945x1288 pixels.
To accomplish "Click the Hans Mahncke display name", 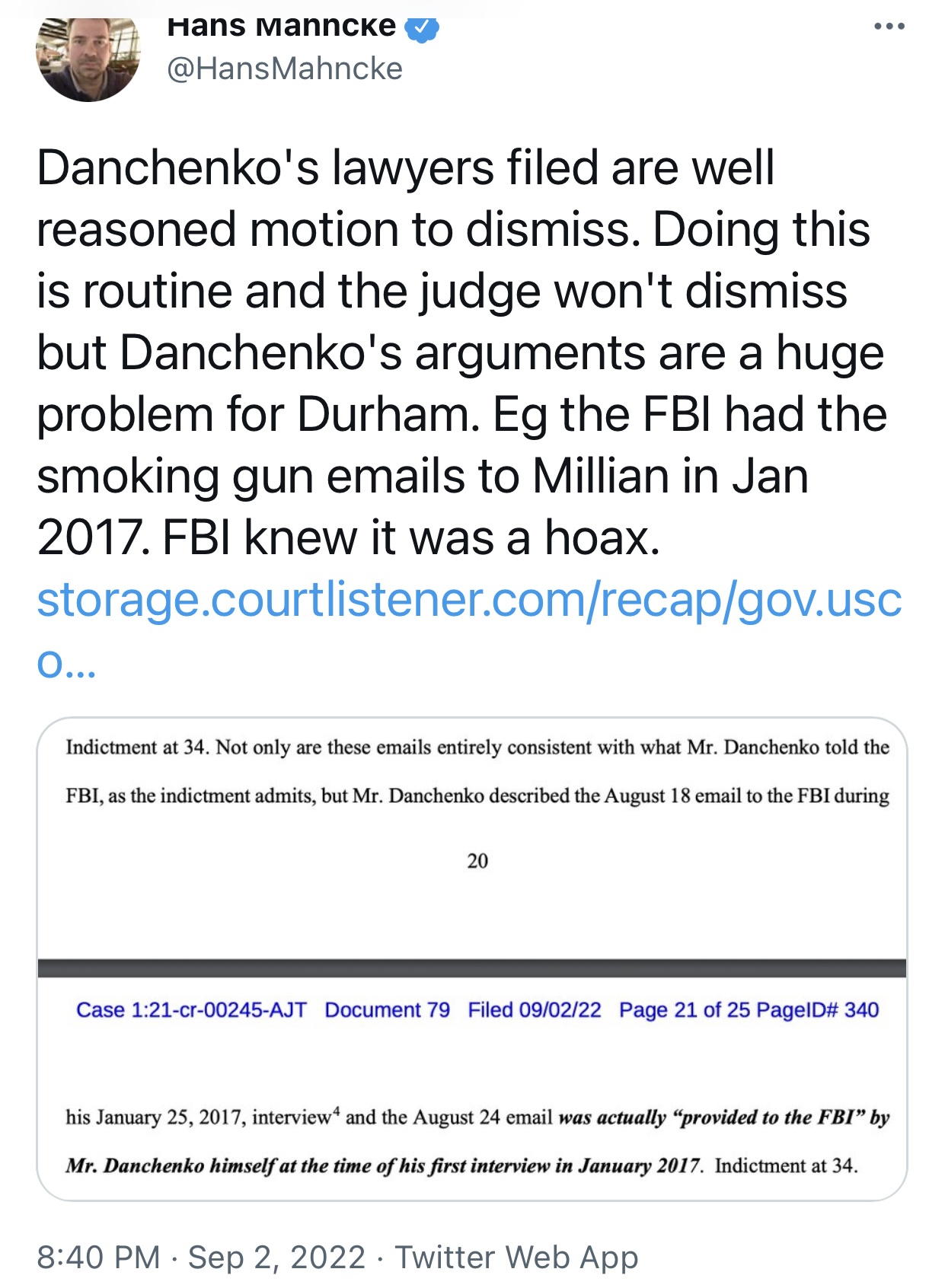I will (281, 27).
